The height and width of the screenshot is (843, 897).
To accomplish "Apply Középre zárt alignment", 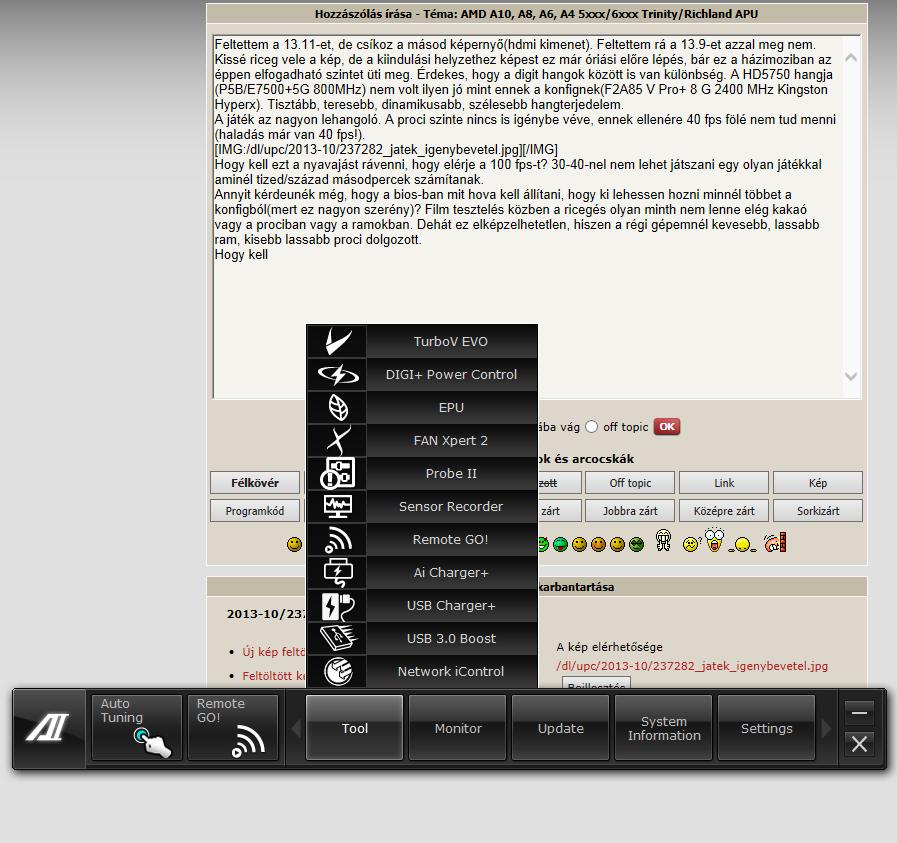I will pos(724,511).
